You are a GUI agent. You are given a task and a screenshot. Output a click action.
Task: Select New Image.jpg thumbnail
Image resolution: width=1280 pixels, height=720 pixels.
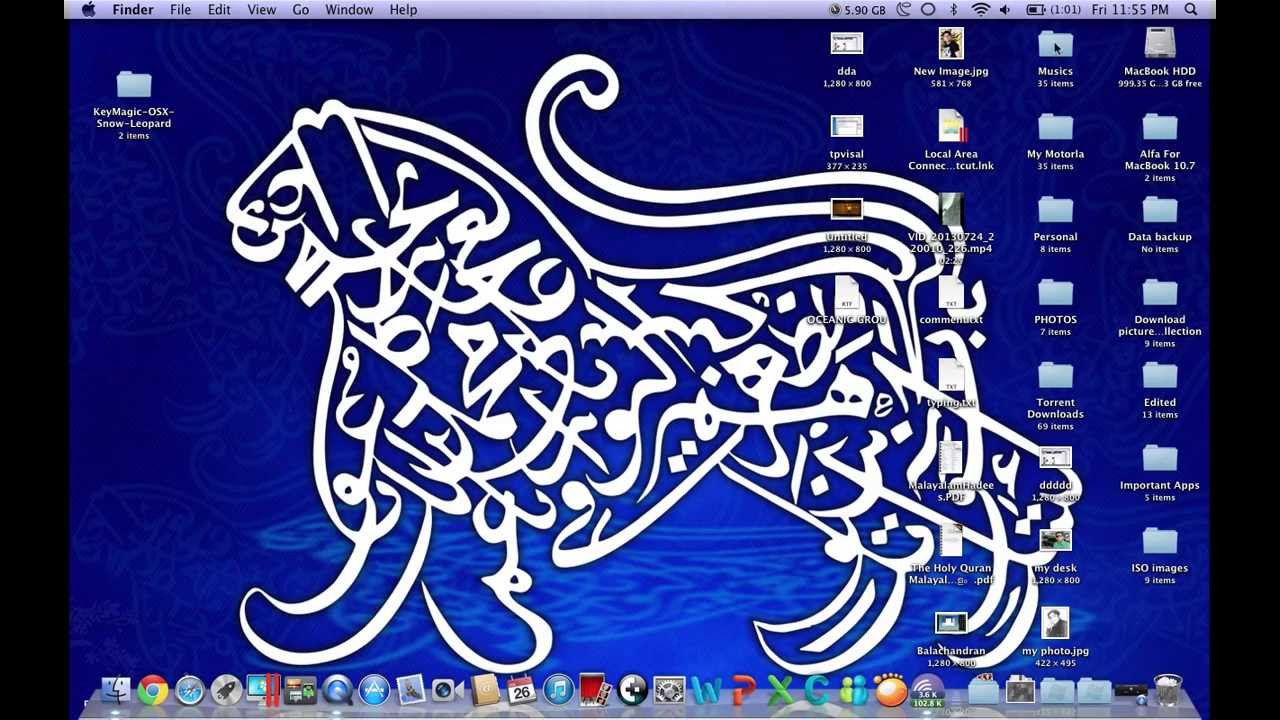[951, 44]
